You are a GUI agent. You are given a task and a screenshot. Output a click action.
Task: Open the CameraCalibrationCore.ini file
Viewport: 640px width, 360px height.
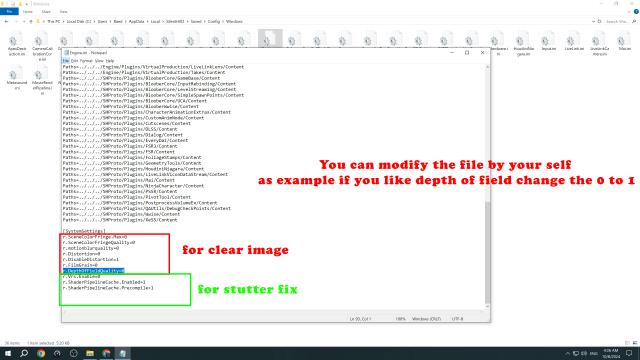[42, 47]
